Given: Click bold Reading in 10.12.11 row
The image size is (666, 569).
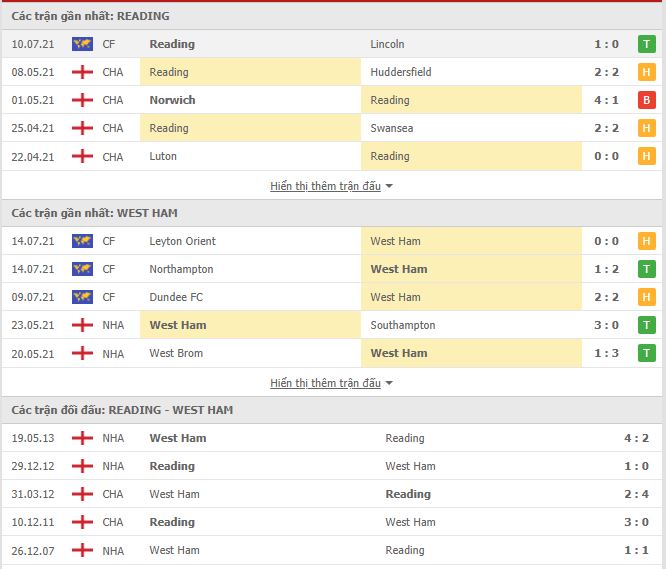Looking at the screenshot, I should click(x=172, y=522).
